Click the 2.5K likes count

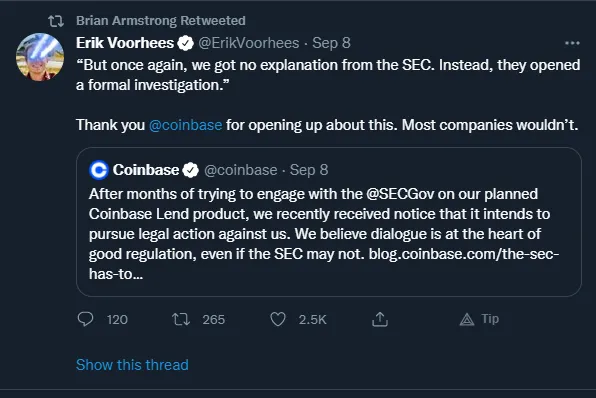click(312, 319)
